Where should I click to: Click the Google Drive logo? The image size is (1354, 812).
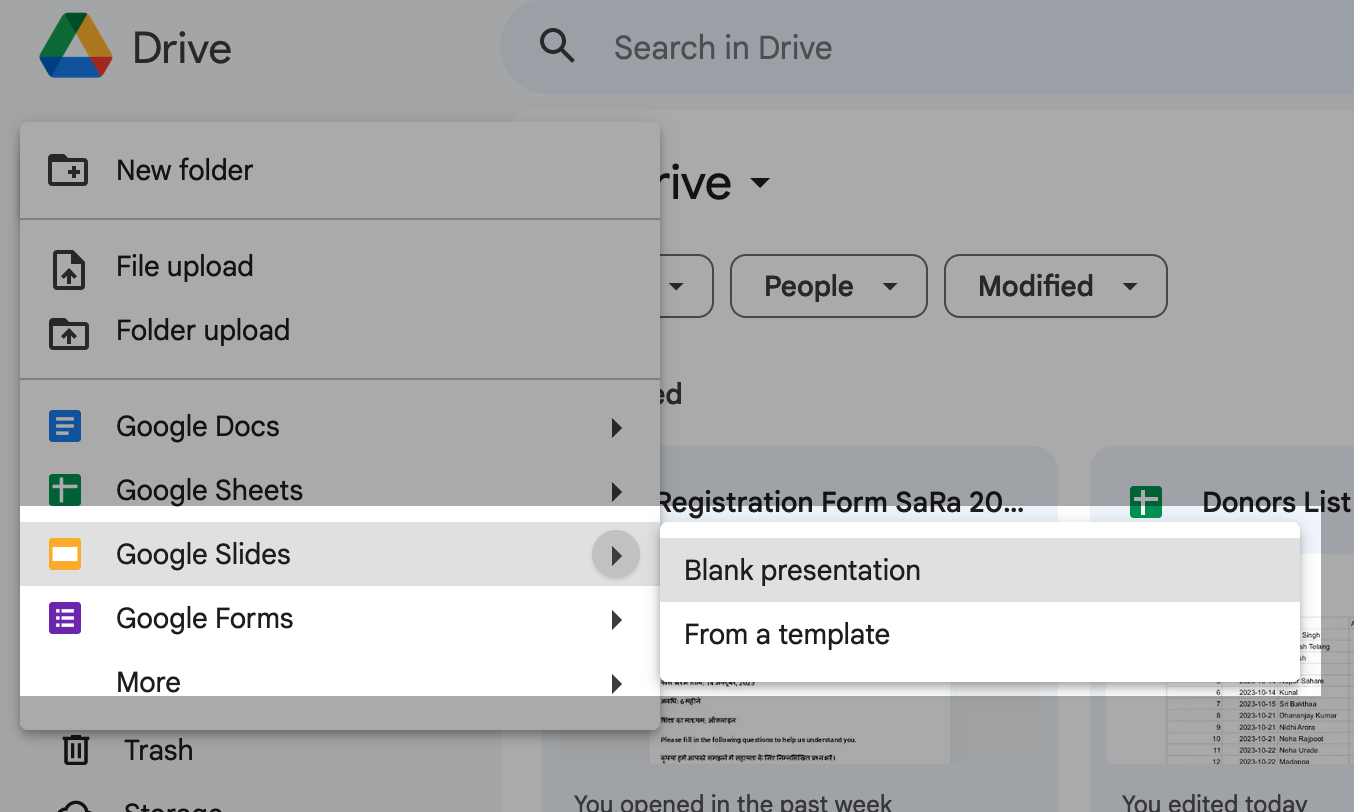point(76,47)
